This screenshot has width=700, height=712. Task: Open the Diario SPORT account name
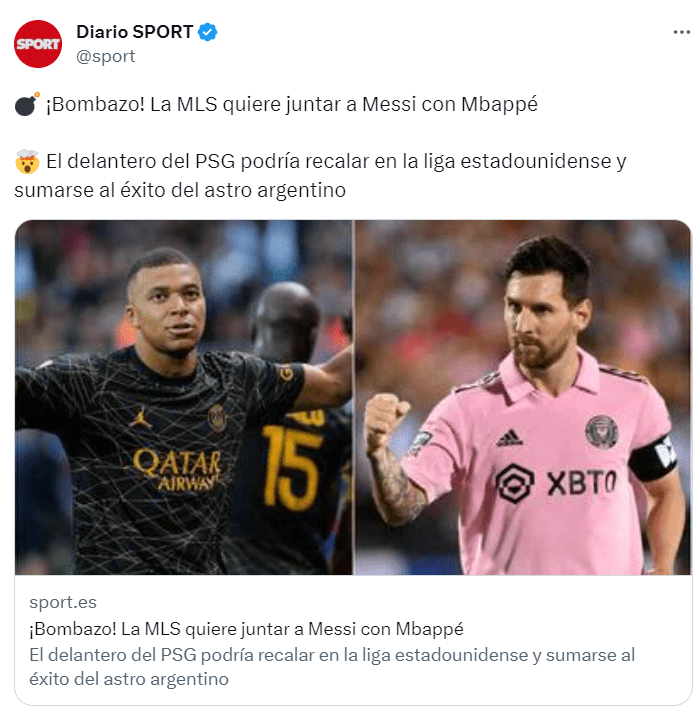[x=134, y=32]
